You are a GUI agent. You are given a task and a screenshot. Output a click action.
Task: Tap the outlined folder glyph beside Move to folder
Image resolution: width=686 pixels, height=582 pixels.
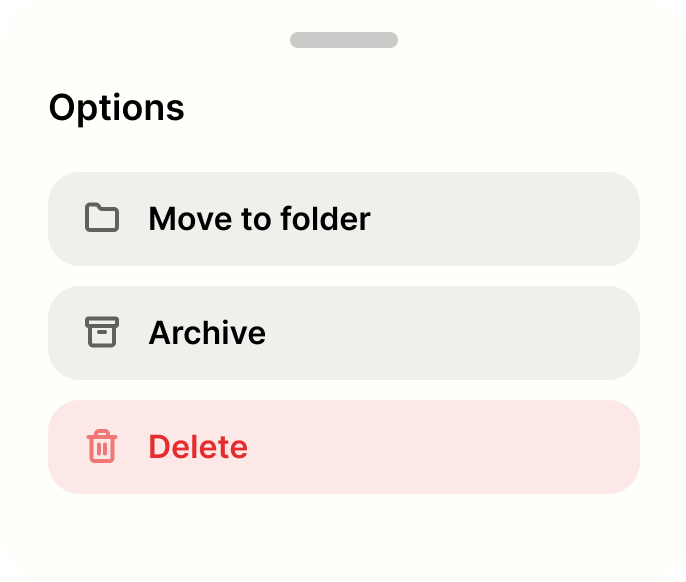click(x=102, y=218)
